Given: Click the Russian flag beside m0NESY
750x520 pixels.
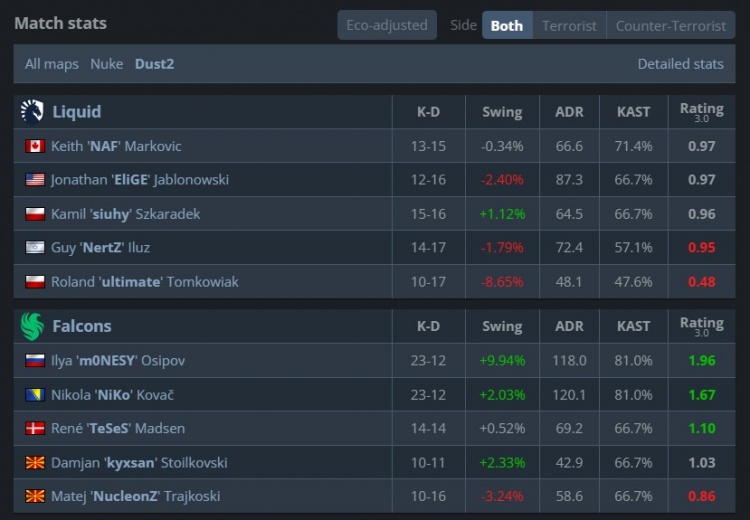Looking at the screenshot, I should 35,360.
